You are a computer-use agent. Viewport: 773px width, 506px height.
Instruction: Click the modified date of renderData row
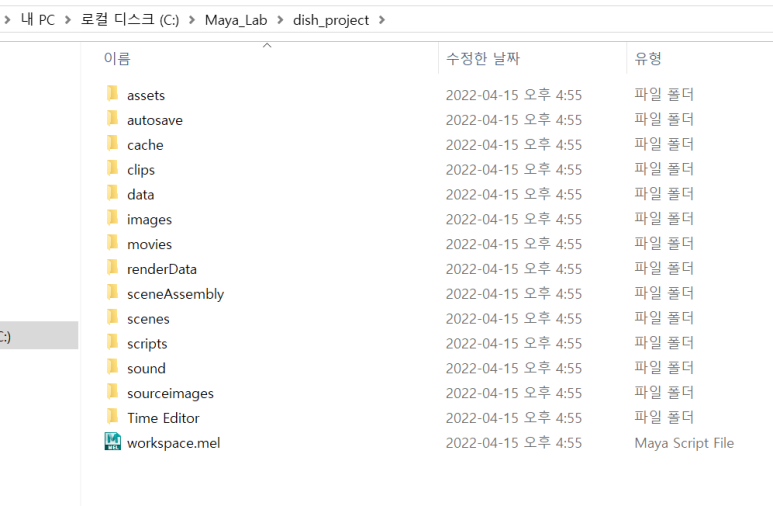pyautogui.click(x=514, y=269)
